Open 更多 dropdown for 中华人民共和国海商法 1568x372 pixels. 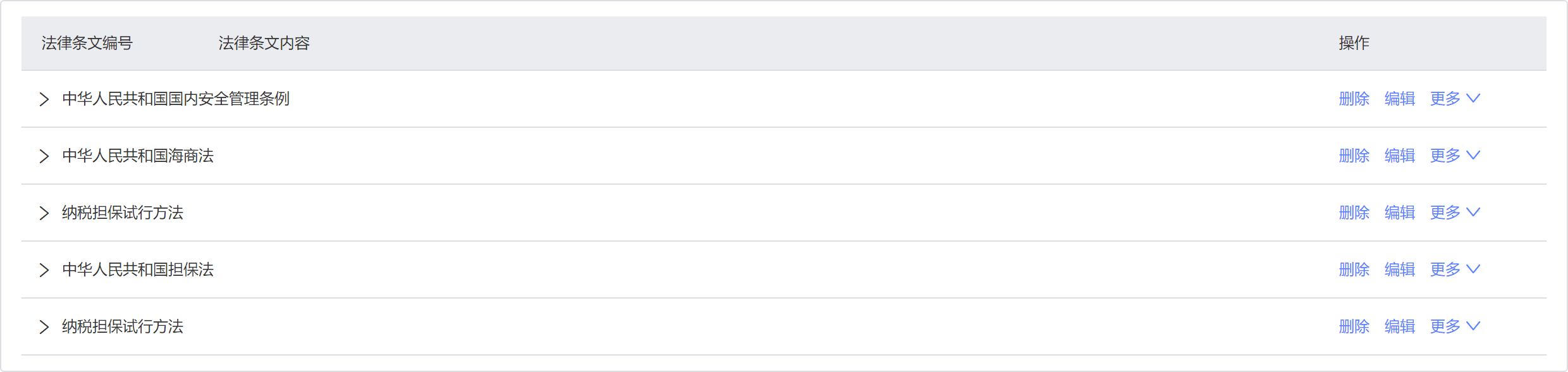tap(1455, 156)
